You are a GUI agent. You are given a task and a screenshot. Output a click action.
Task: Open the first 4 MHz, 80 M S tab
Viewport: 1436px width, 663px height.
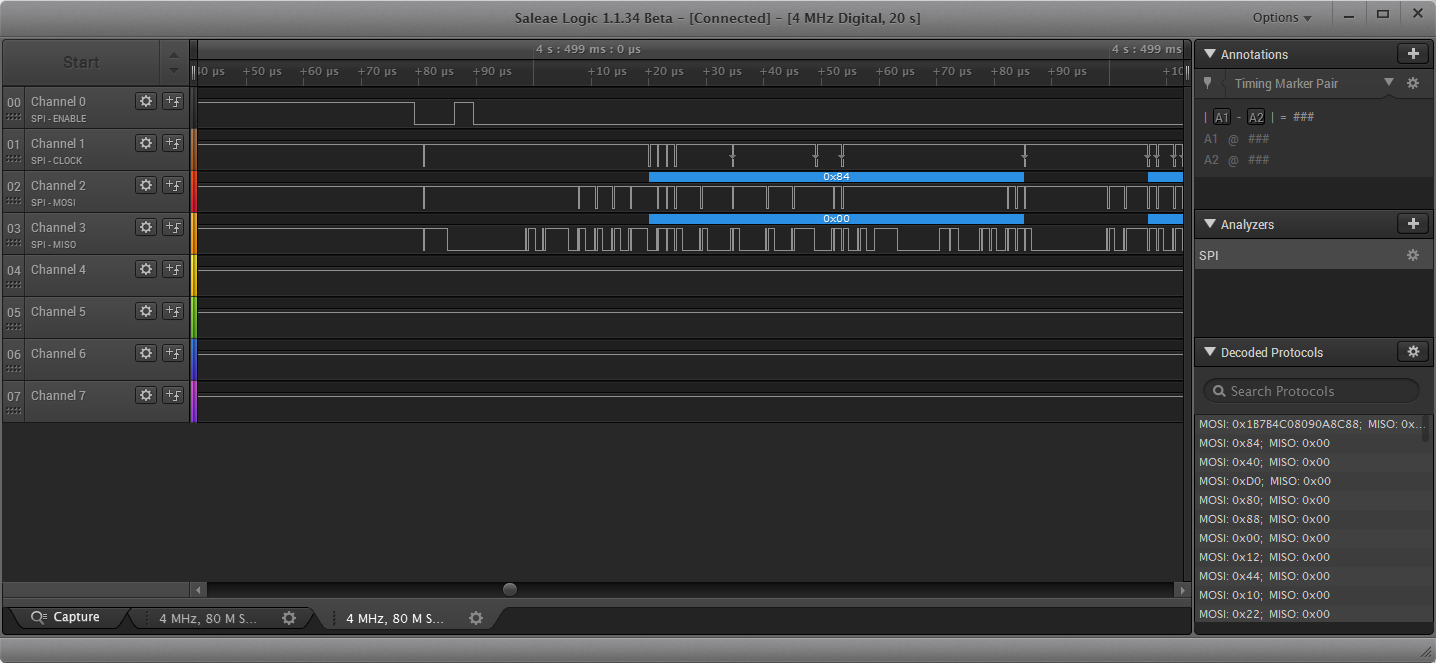pyautogui.click(x=208, y=618)
